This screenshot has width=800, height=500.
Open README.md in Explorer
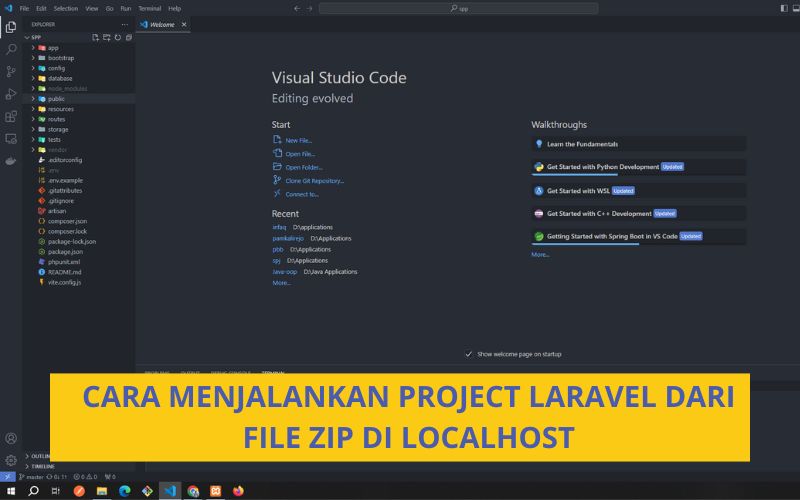(x=79, y=272)
